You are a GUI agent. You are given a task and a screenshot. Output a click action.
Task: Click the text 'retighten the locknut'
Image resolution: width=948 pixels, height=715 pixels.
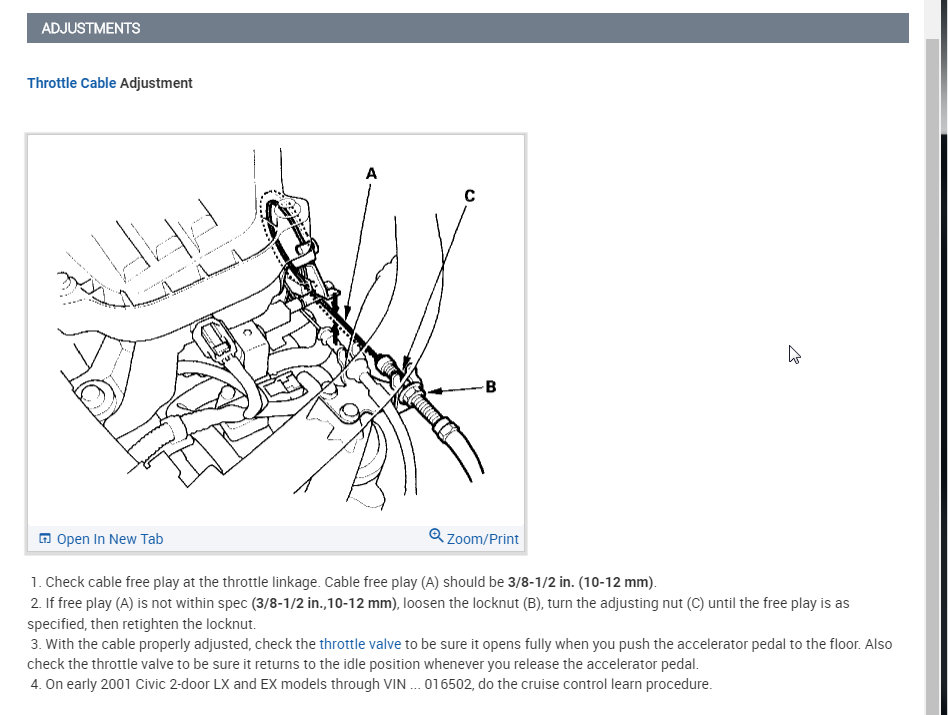(x=188, y=624)
